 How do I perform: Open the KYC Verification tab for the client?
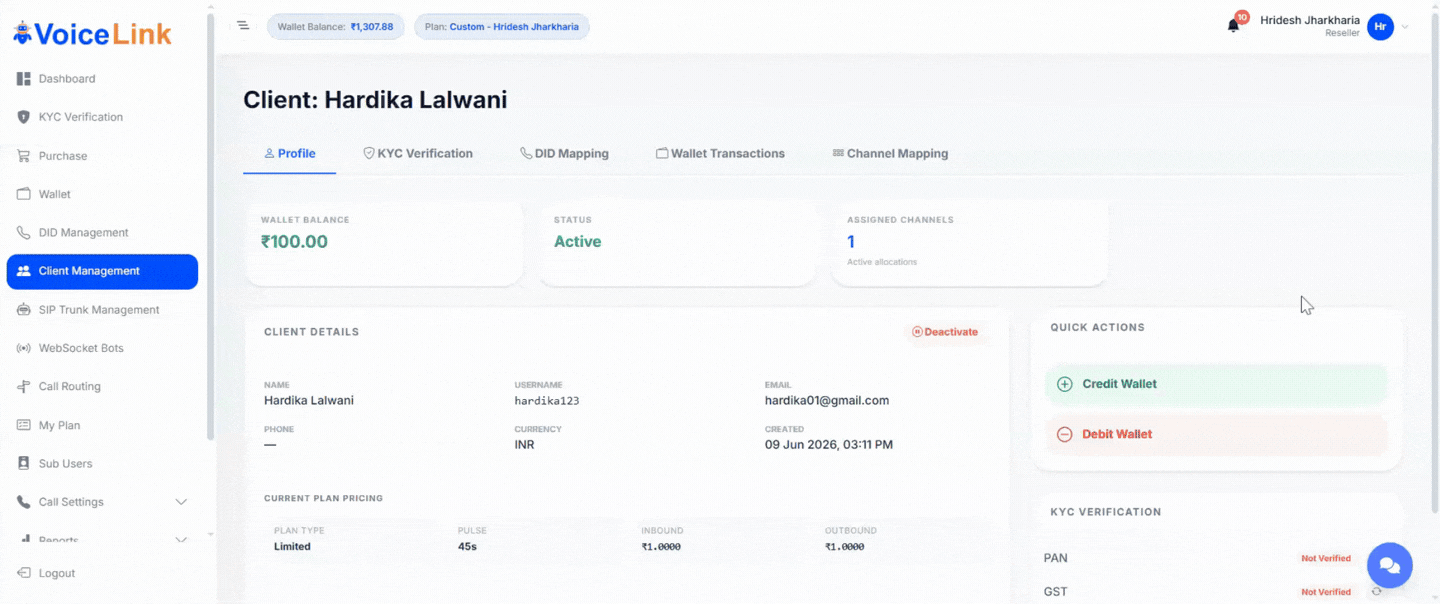(418, 154)
